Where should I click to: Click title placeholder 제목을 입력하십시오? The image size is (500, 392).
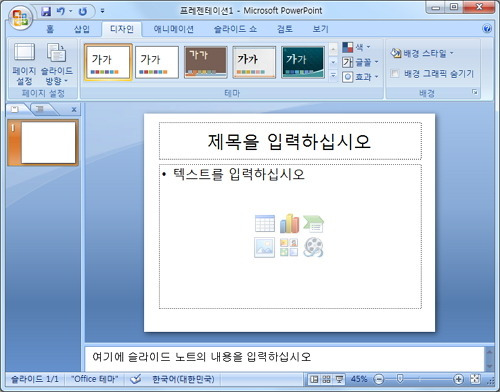290,141
